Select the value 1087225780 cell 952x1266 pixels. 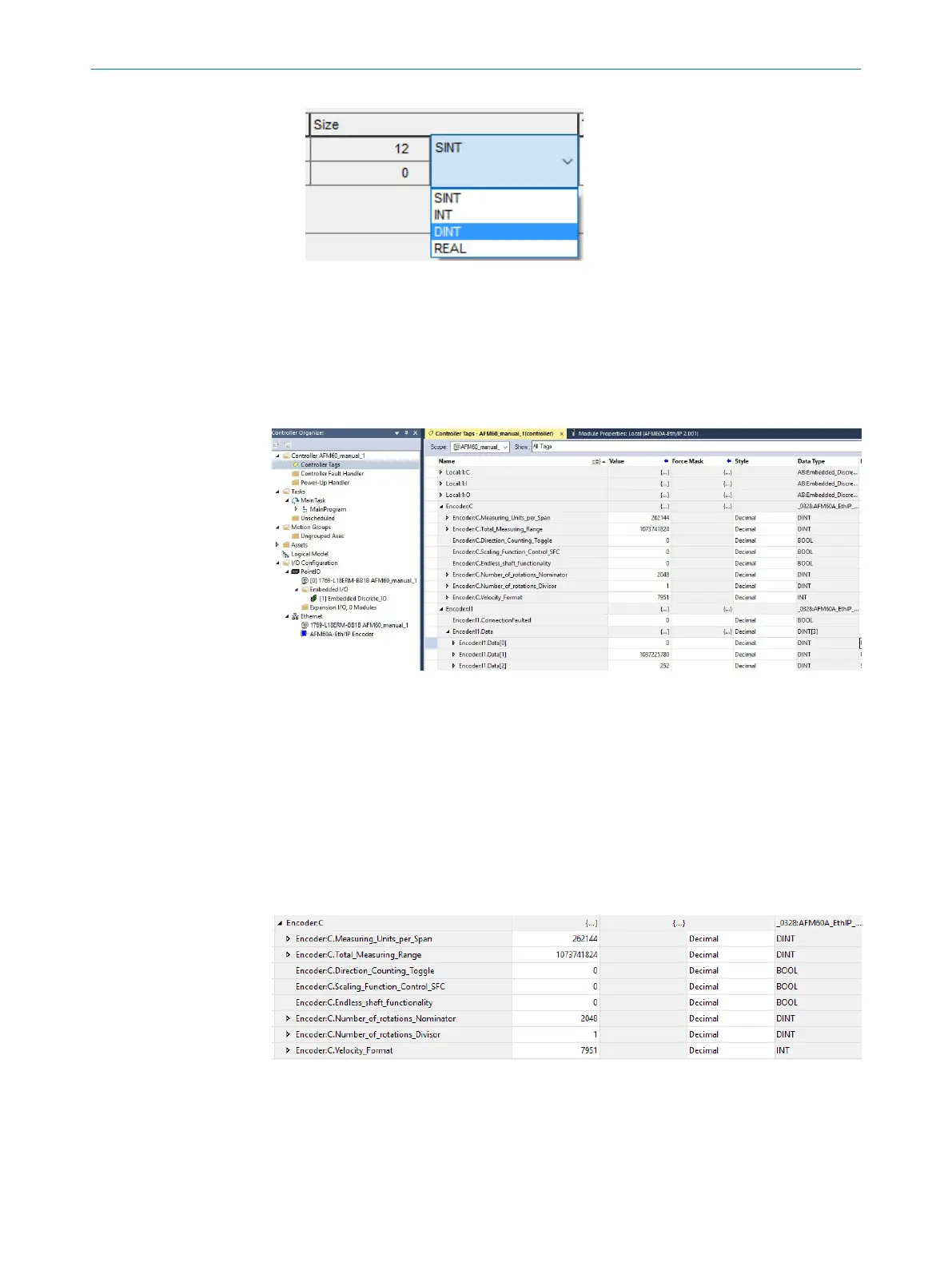(x=639, y=655)
